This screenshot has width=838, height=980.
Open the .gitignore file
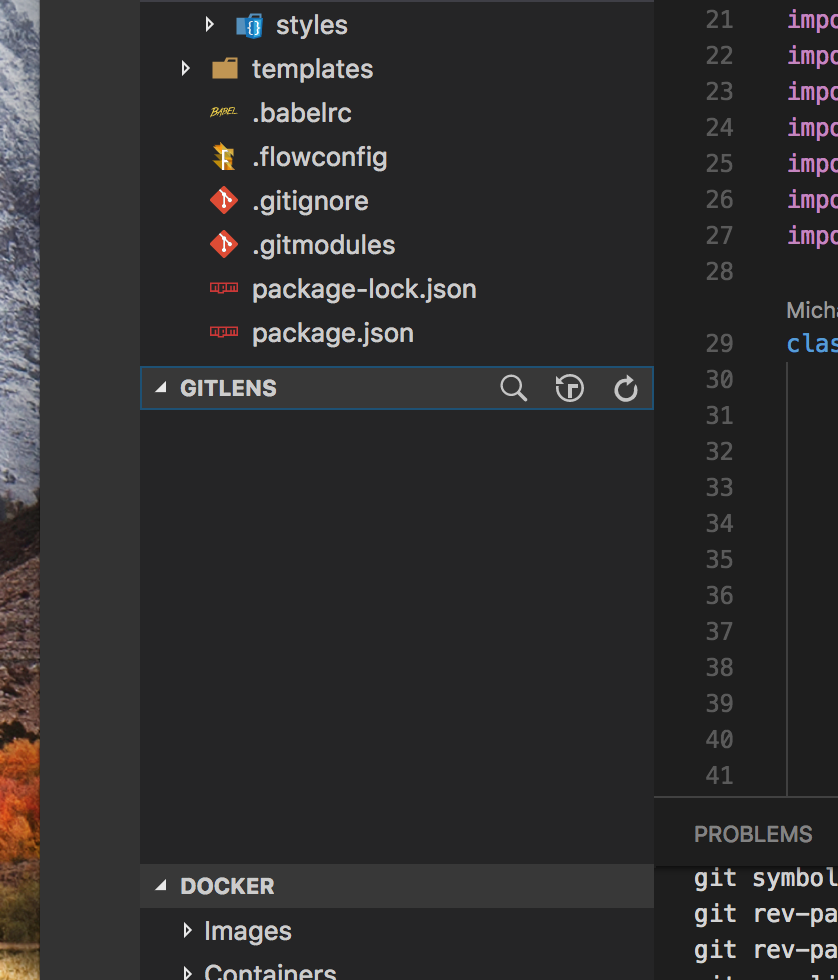pyautogui.click(x=310, y=200)
